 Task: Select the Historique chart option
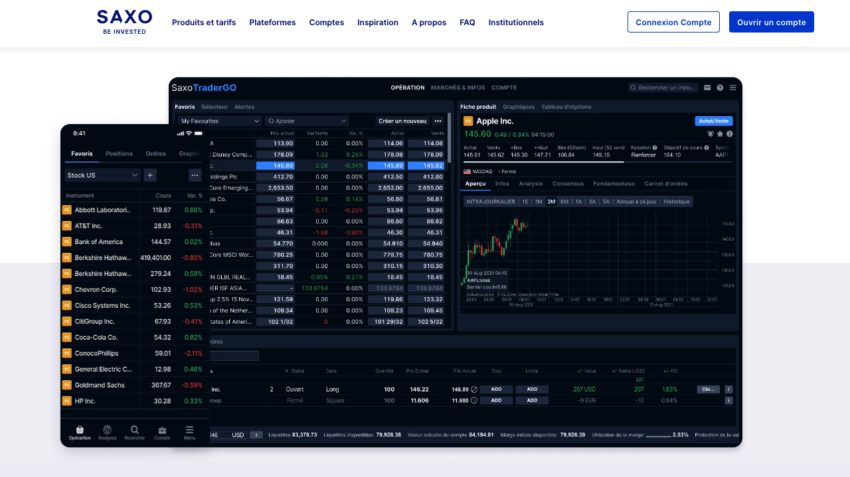pyautogui.click(x=677, y=202)
